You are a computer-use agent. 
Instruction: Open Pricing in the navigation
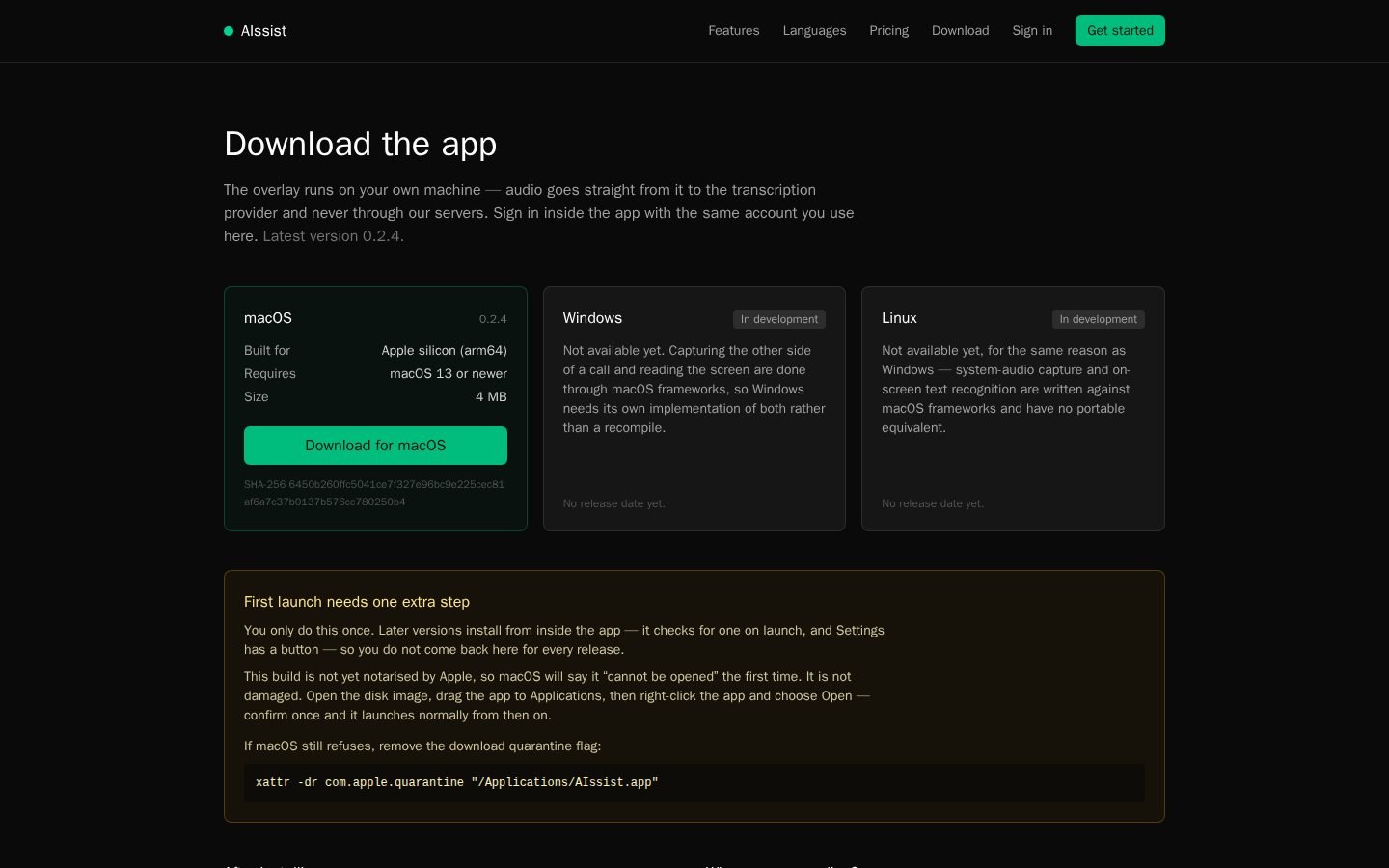click(x=888, y=31)
